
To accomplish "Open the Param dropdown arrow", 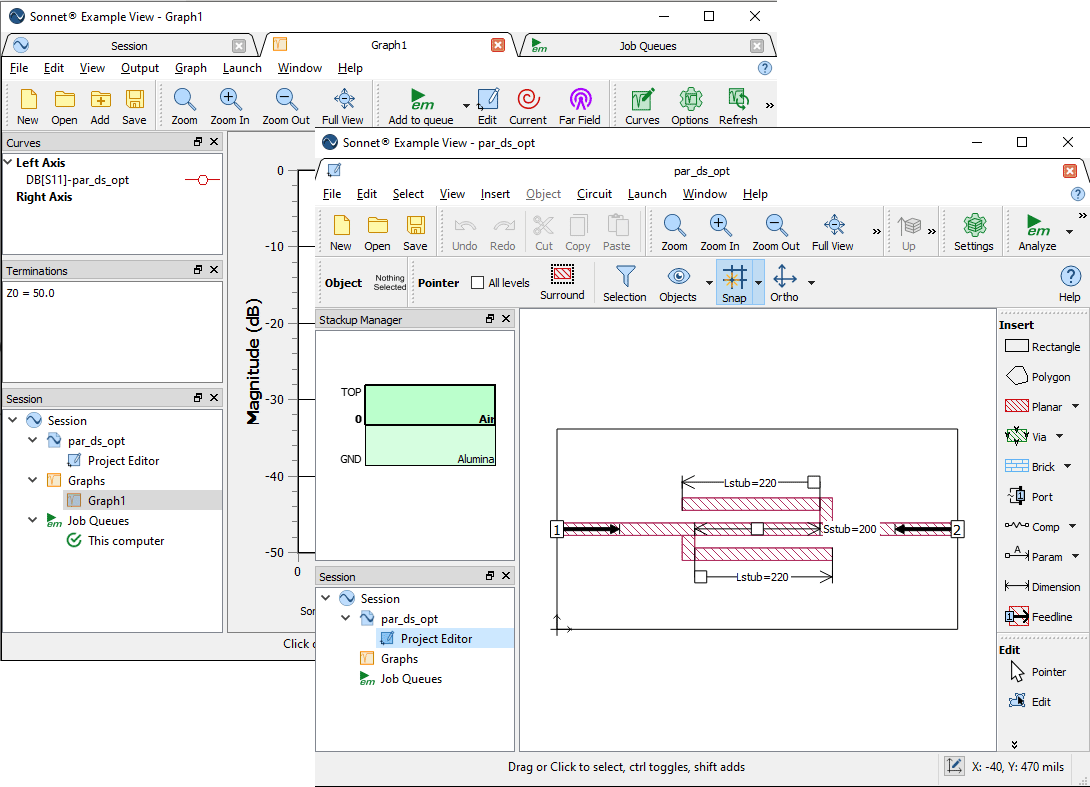I will click(1075, 555).
